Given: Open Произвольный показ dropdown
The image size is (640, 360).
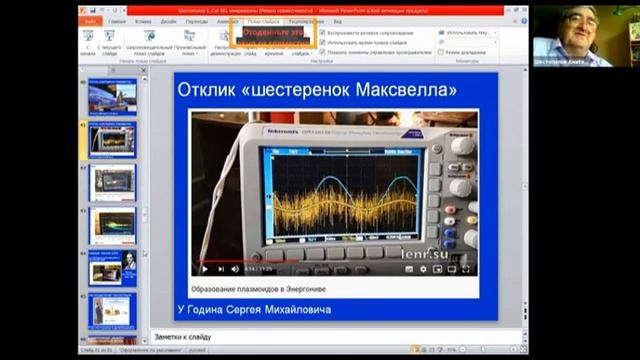Looking at the screenshot, I should [x=189, y=43].
